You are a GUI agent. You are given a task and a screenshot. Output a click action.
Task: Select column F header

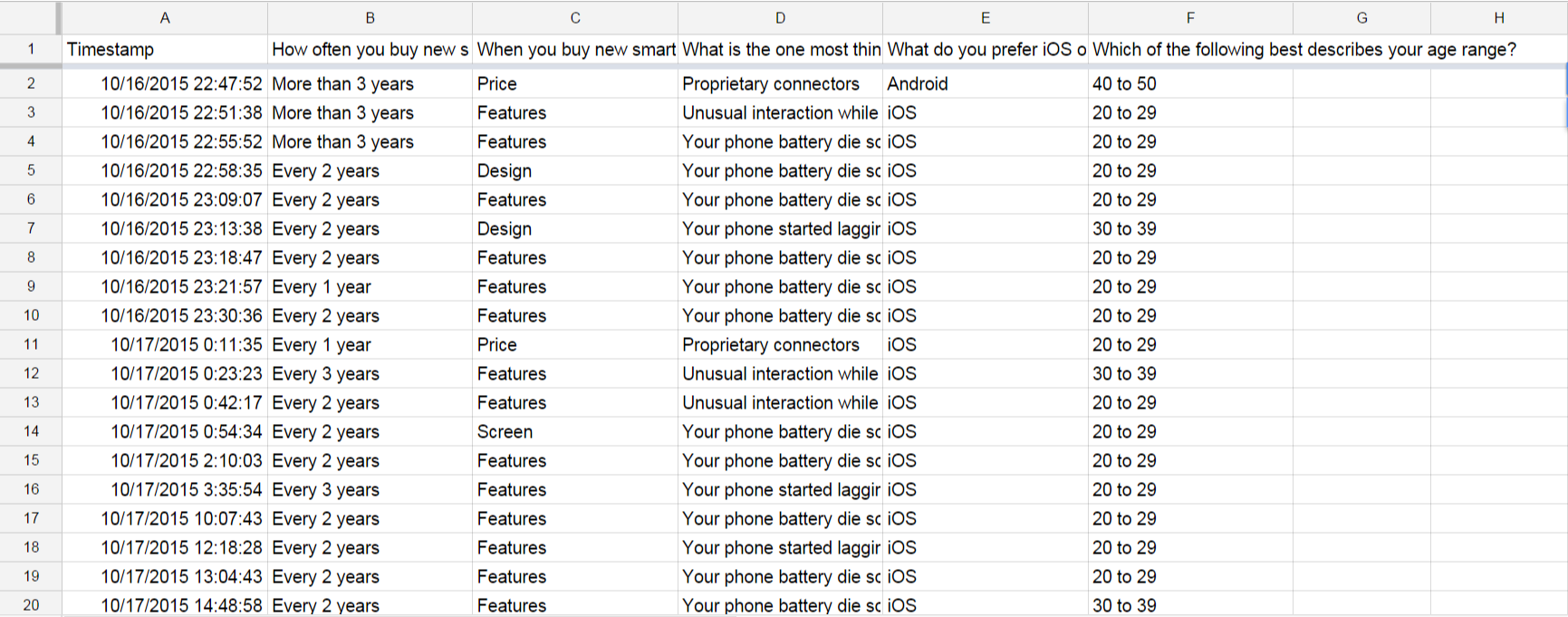pos(1190,17)
